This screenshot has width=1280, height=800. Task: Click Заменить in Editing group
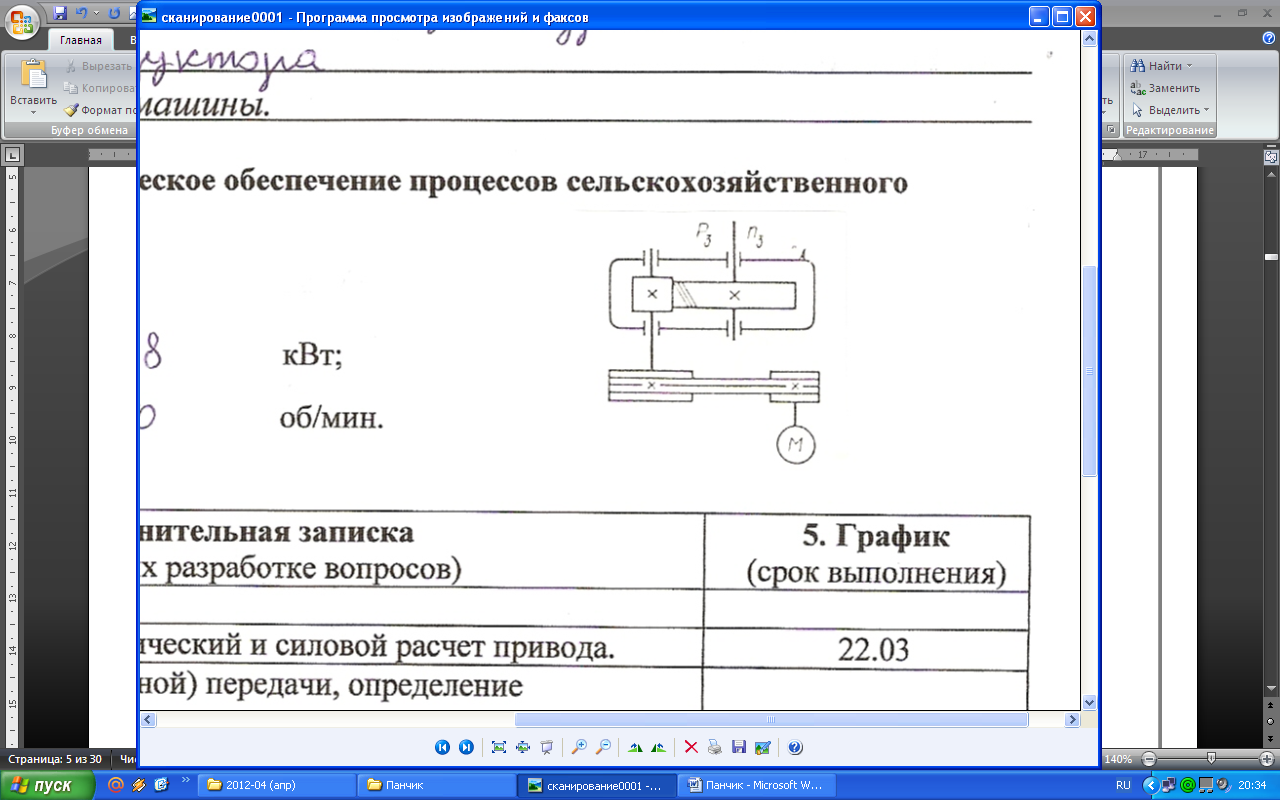pyautogui.click(x=1165, y=88)
